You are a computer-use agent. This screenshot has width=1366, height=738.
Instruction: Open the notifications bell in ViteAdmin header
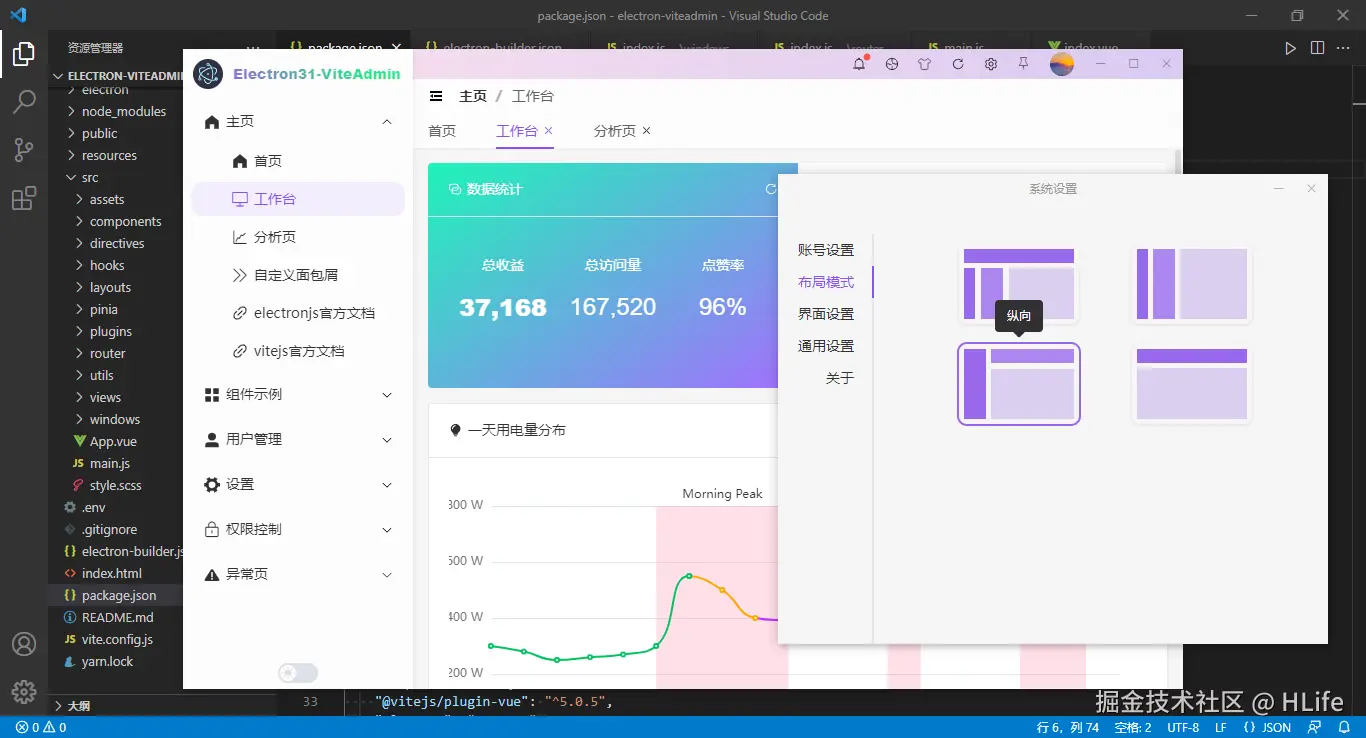coord(859,64)
